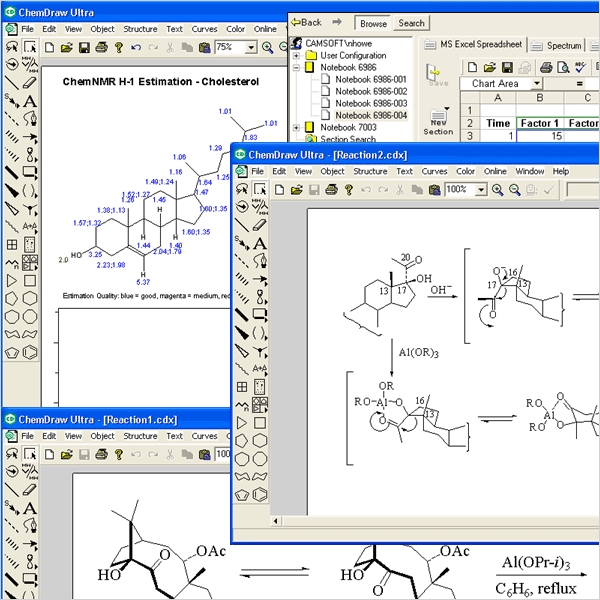The height and width of the screenshot is (600, 600).
Task: Choose the Text tool in Reaction2 window
Action: [x=260, y=243]
